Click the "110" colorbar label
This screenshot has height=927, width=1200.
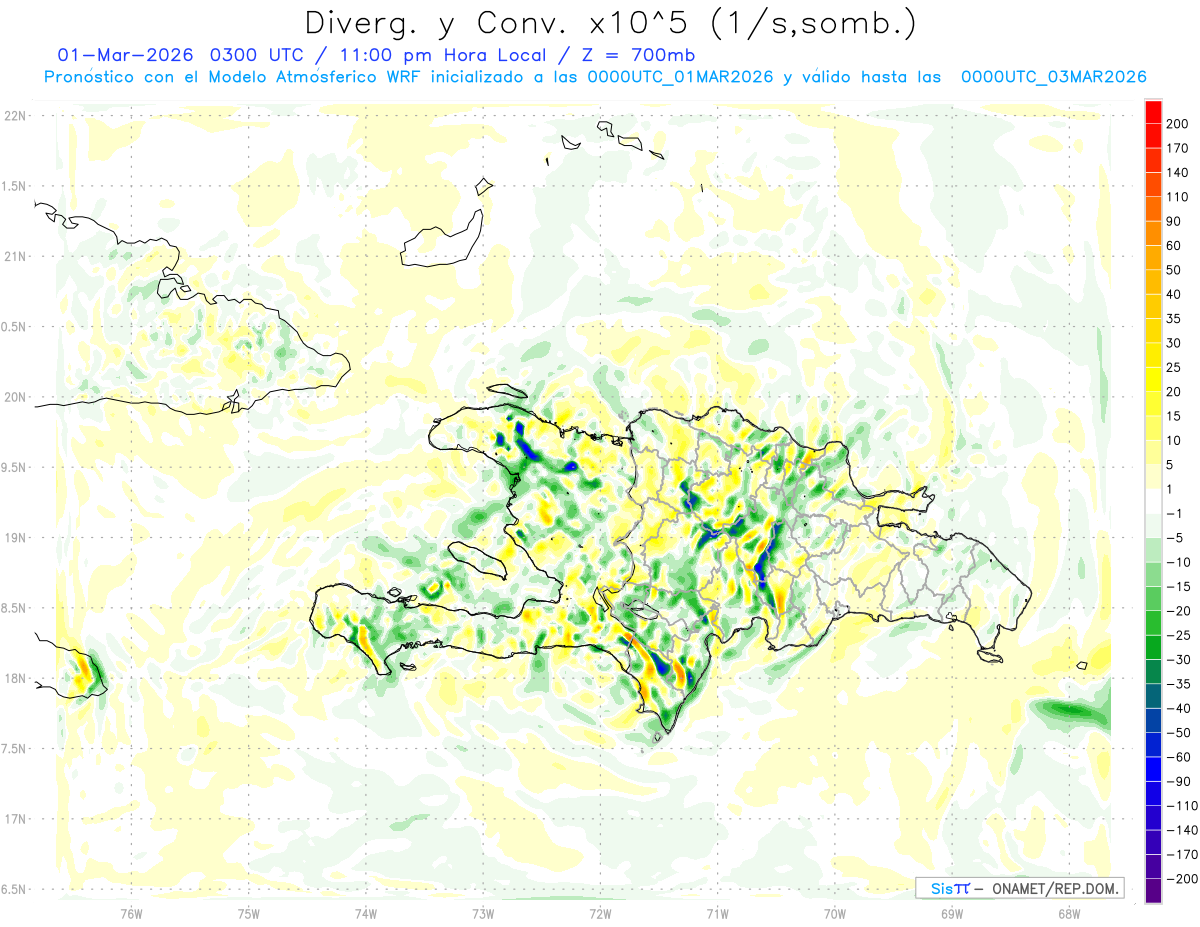[x=1177, y=197]
